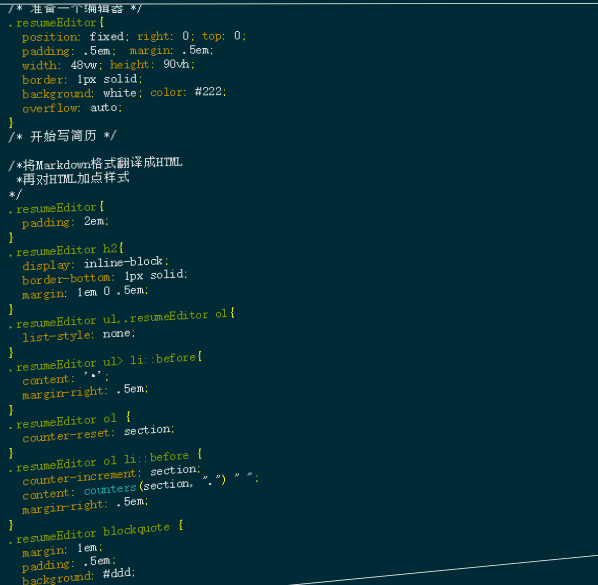Click the '.resumeEditor ul,.resumeEditor ol{' selector line
This screenshot has height=585, width=598.
tap(122, 319)
